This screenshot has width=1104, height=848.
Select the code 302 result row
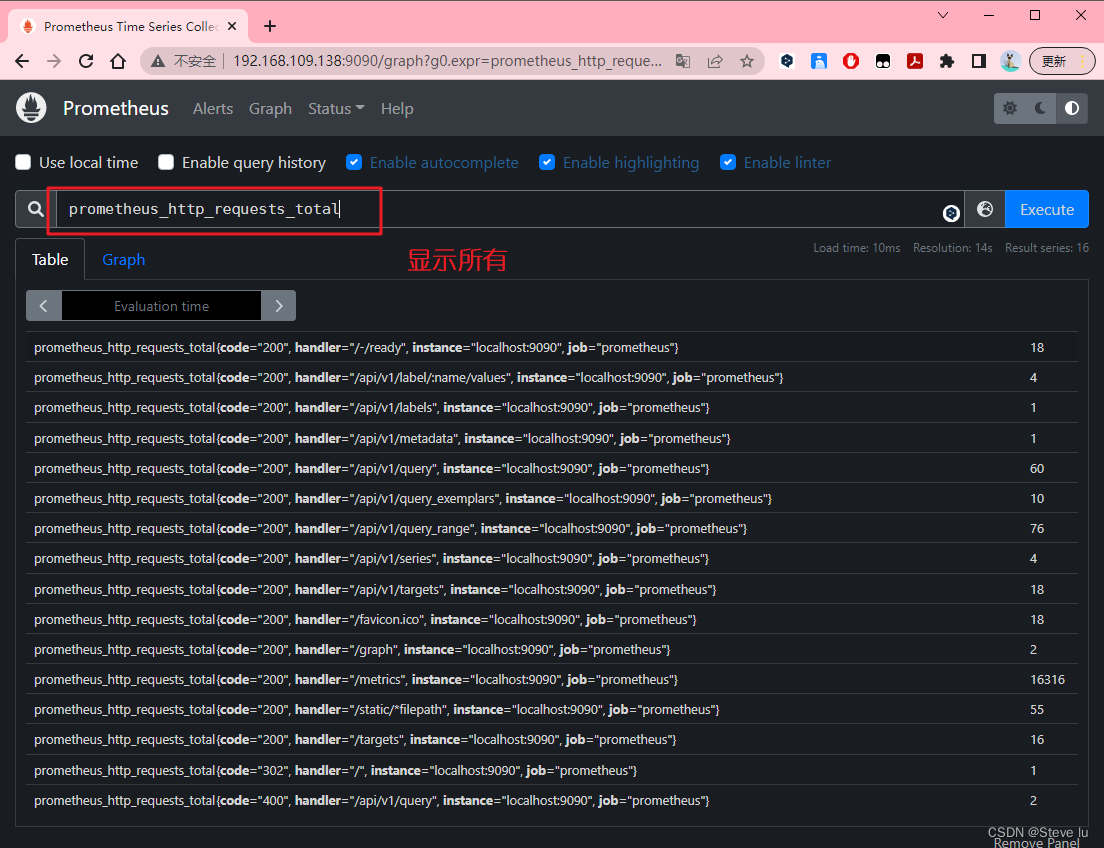pos(552,771)
